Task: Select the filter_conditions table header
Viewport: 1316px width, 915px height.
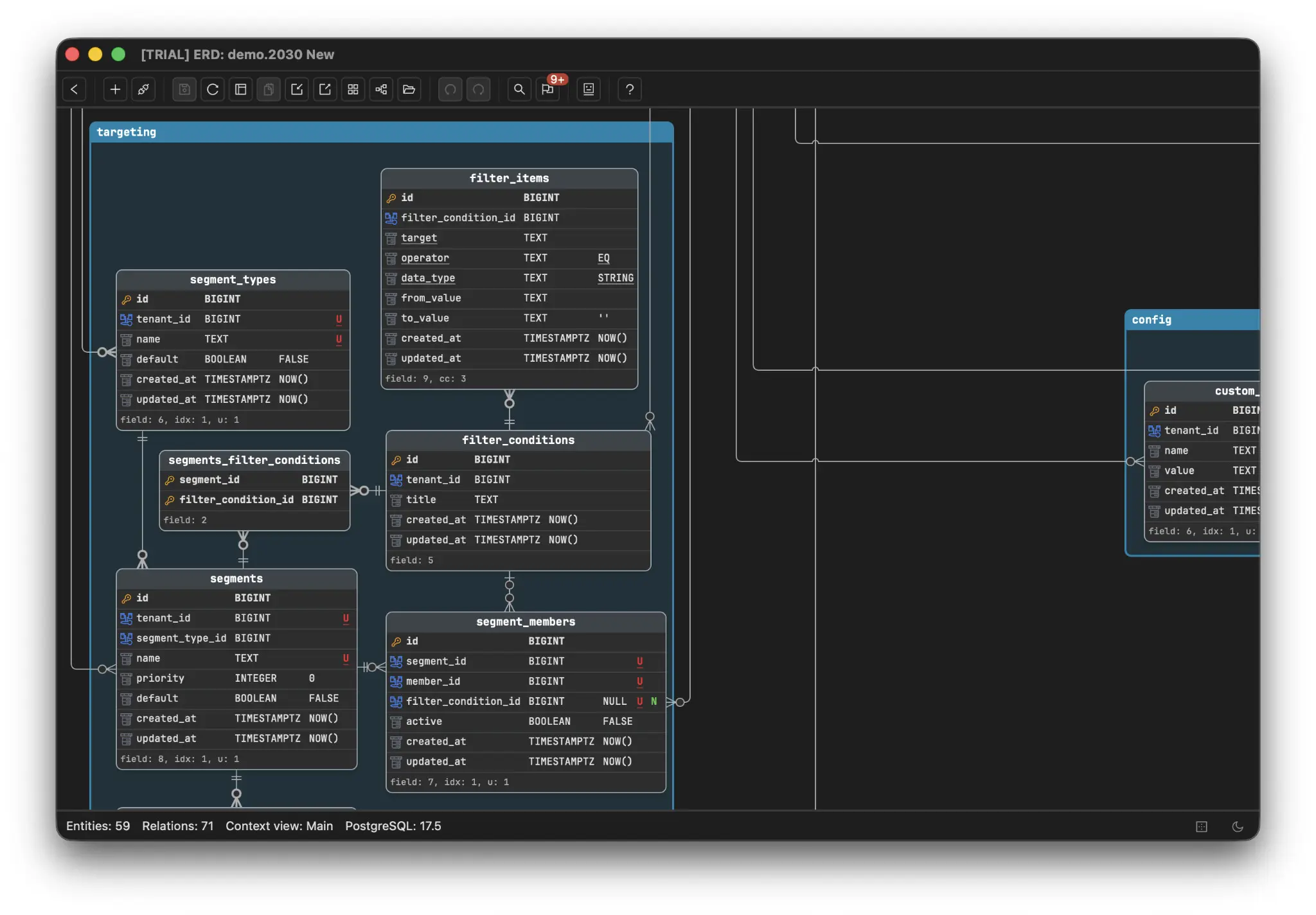Action: 519,440
